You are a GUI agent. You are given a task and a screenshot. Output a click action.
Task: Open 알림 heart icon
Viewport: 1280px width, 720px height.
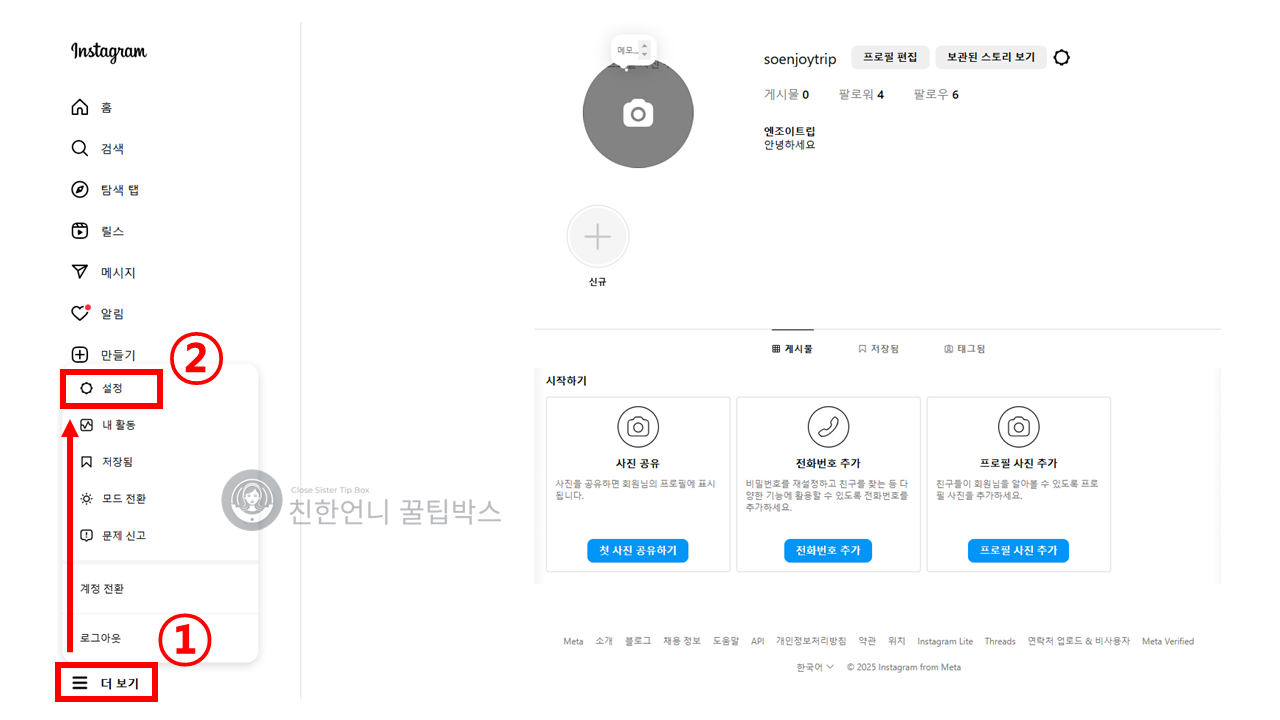coord(80,313)
